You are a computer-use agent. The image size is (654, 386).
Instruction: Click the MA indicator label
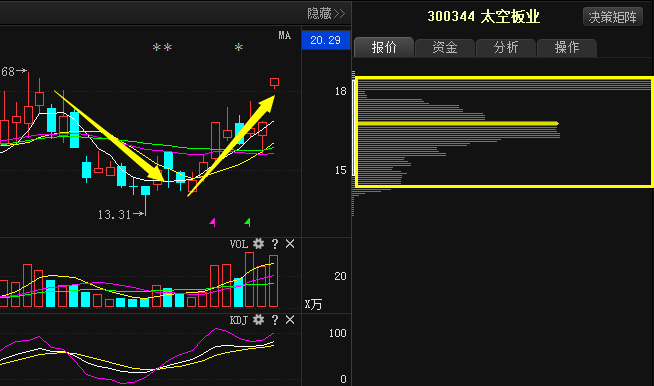(284, 35)
